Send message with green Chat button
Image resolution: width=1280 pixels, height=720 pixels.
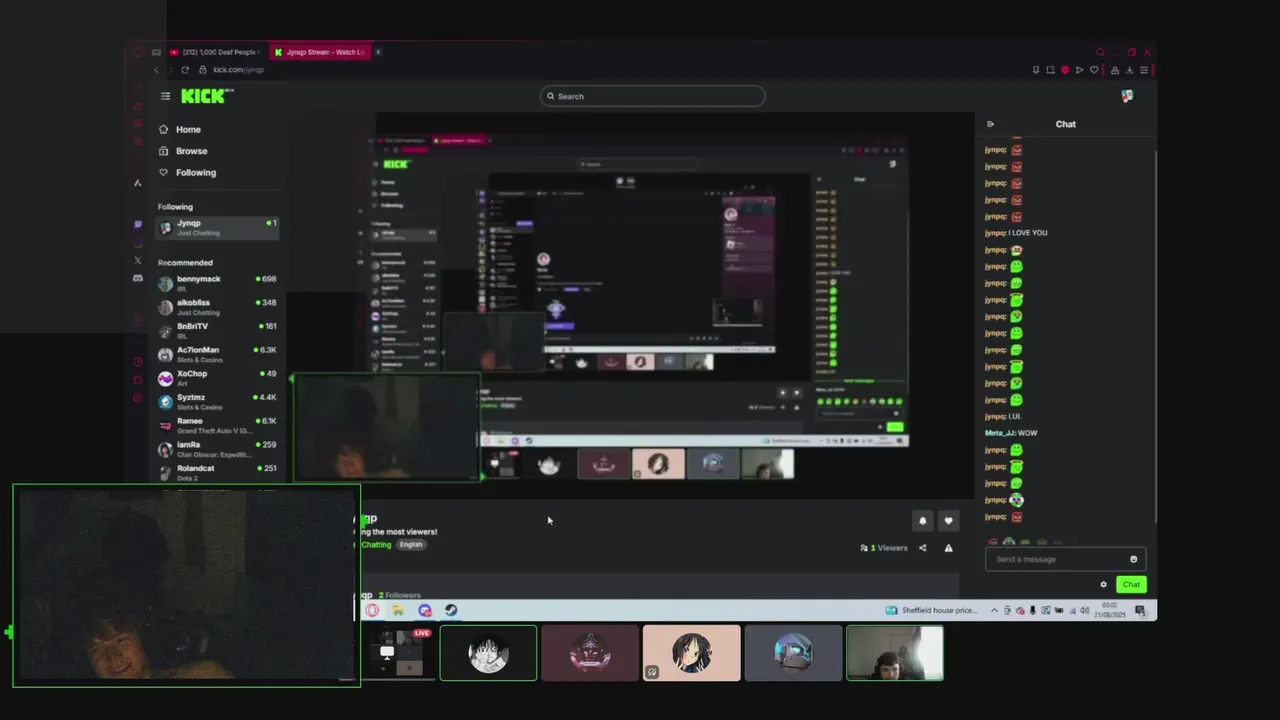tap(1131, 585)
